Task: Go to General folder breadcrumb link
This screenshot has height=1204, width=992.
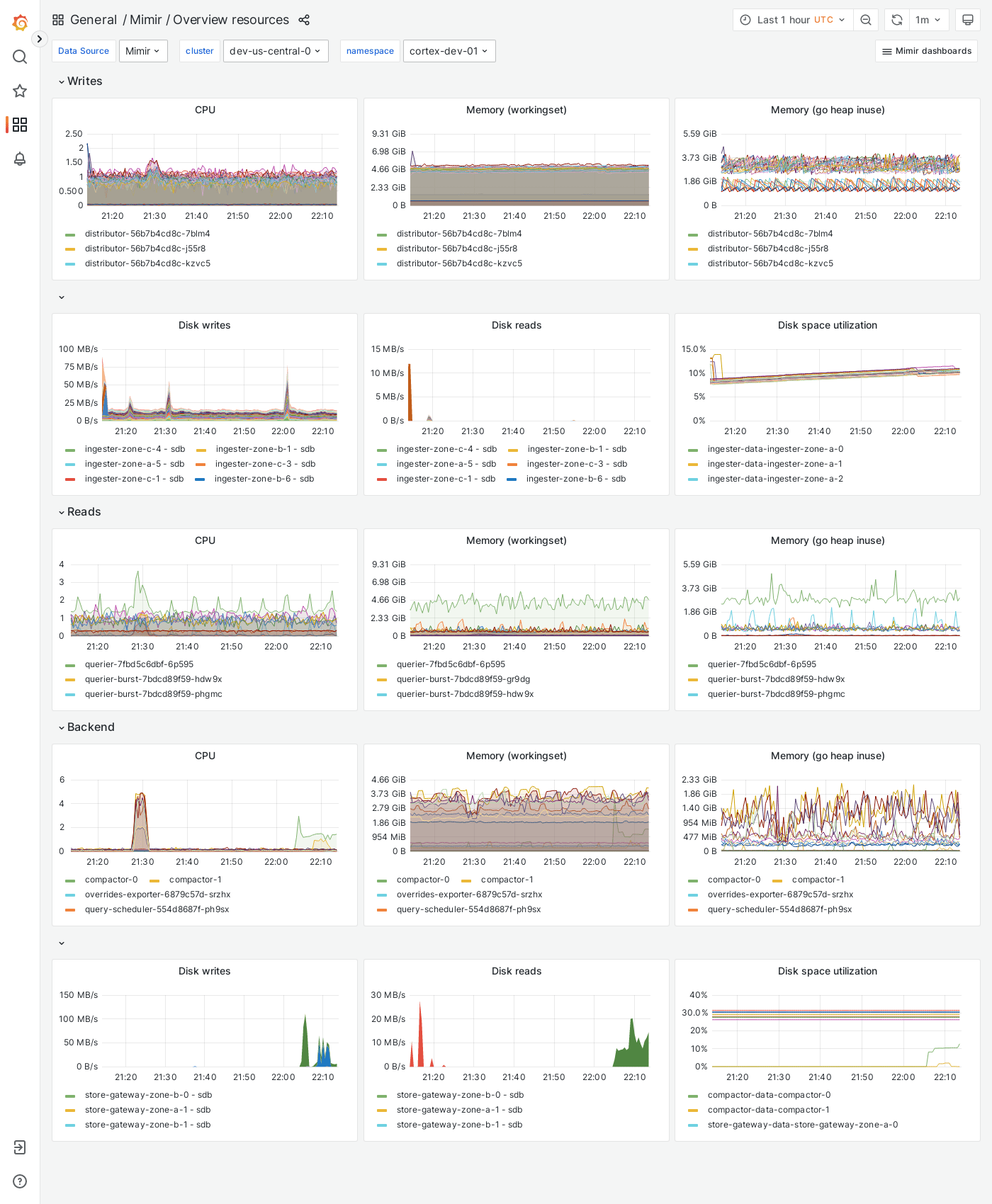Action: pos(94,20)
